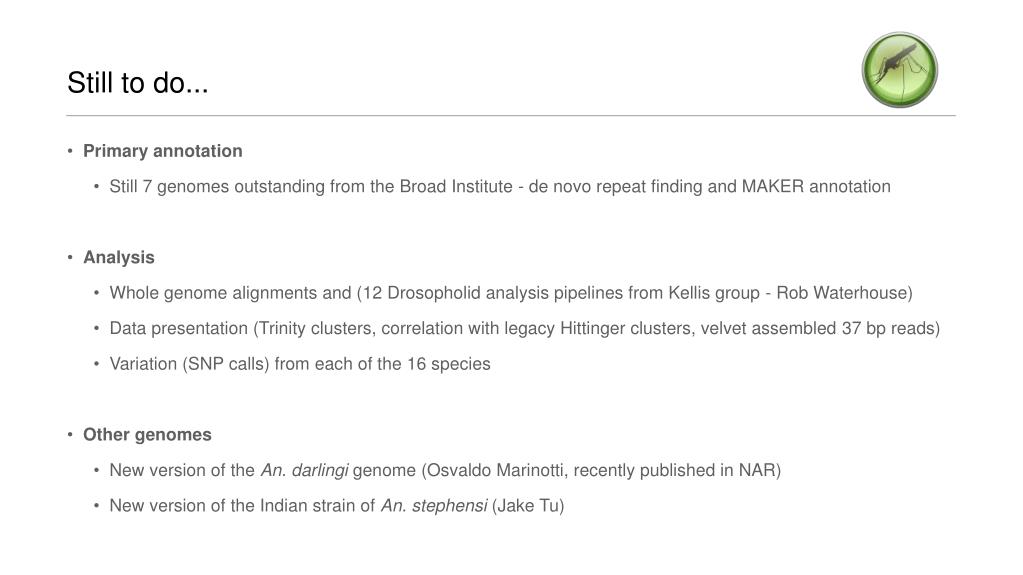
Task: Click the 'Kellis group' text
Action: (714, 293)
